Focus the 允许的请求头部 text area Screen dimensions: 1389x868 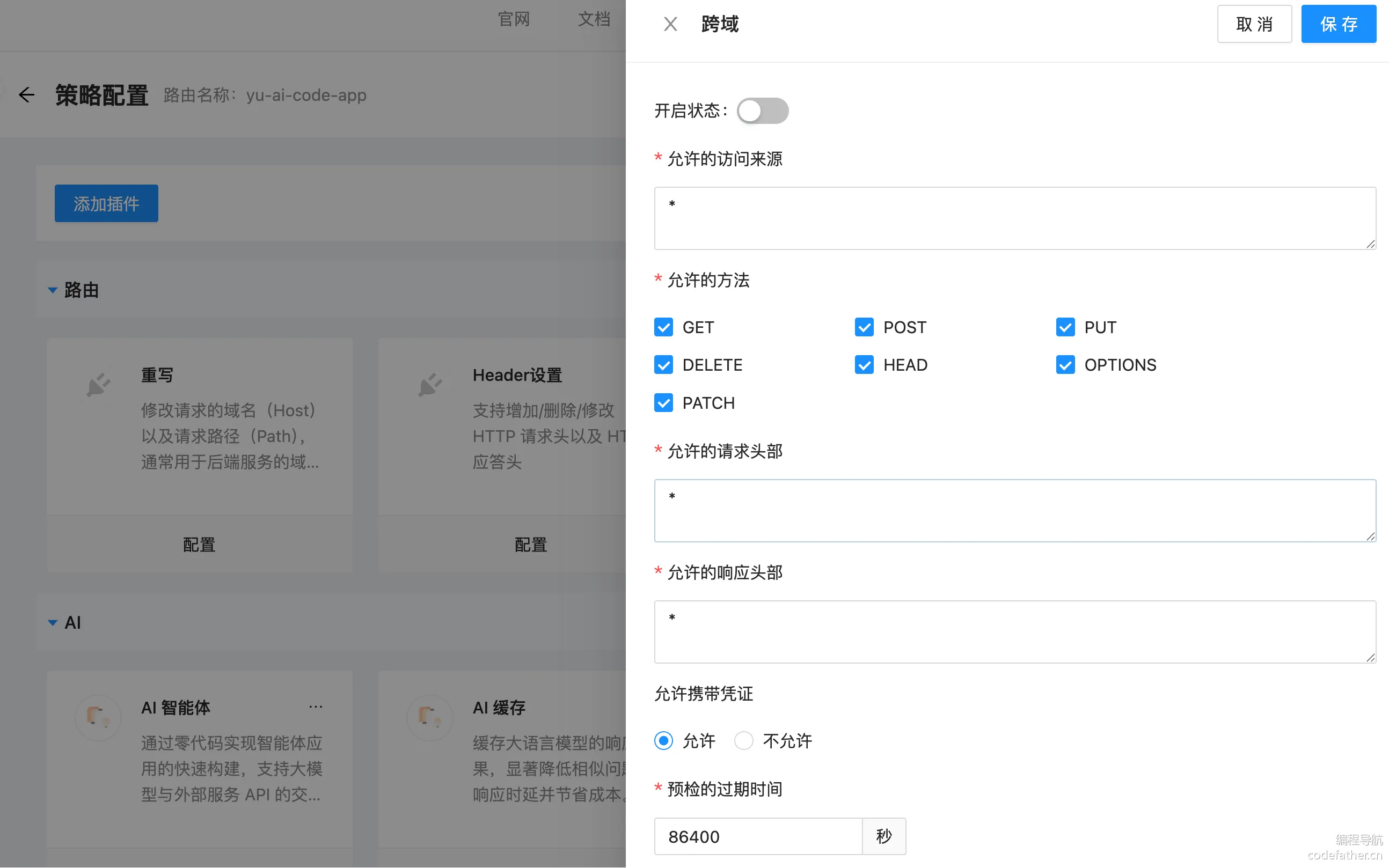point(1014,511)
